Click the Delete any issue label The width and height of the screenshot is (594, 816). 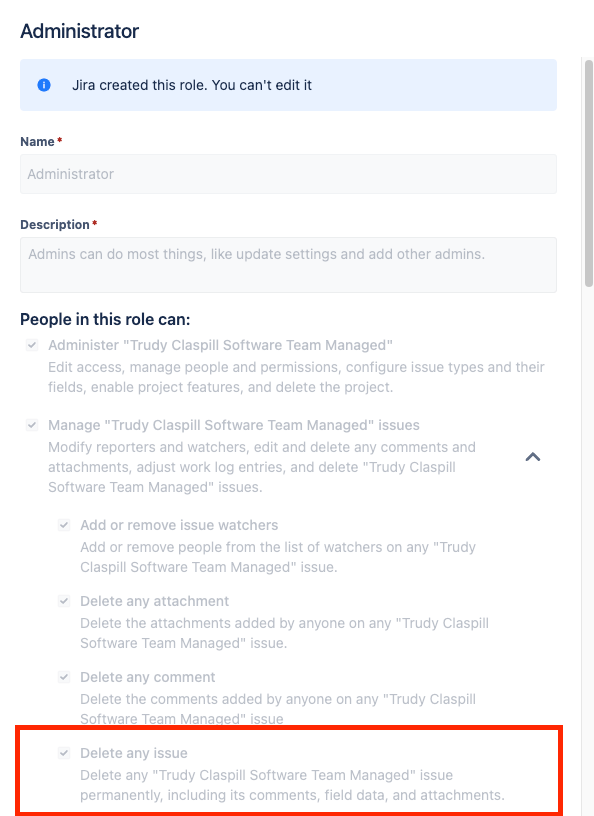(134, 753)
